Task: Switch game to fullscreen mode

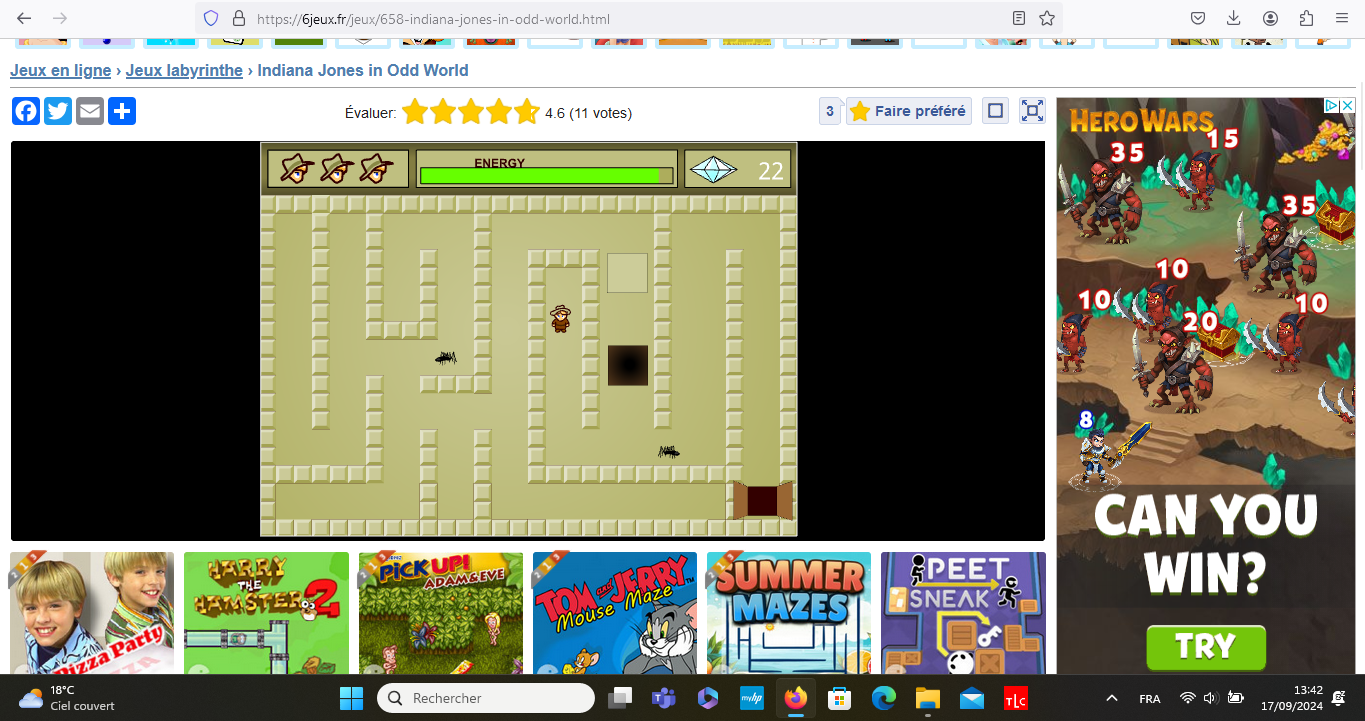Action: (x=1032, y=111)
